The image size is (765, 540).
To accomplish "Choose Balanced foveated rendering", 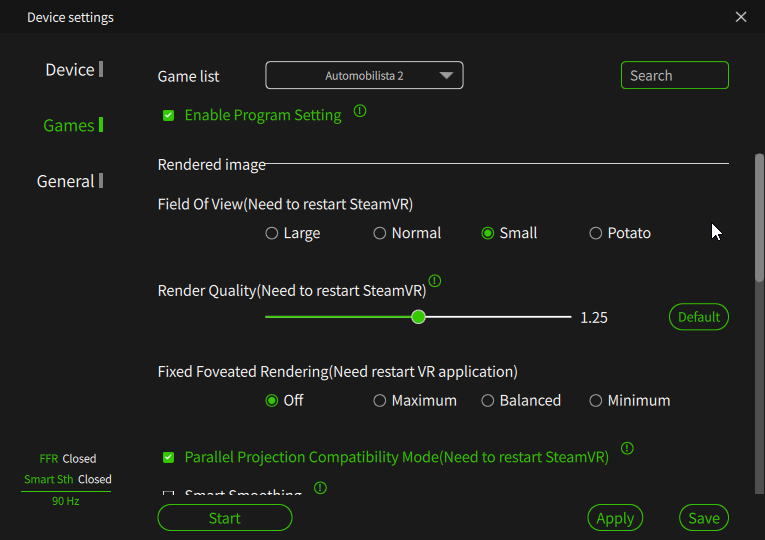I will (488, 400).
